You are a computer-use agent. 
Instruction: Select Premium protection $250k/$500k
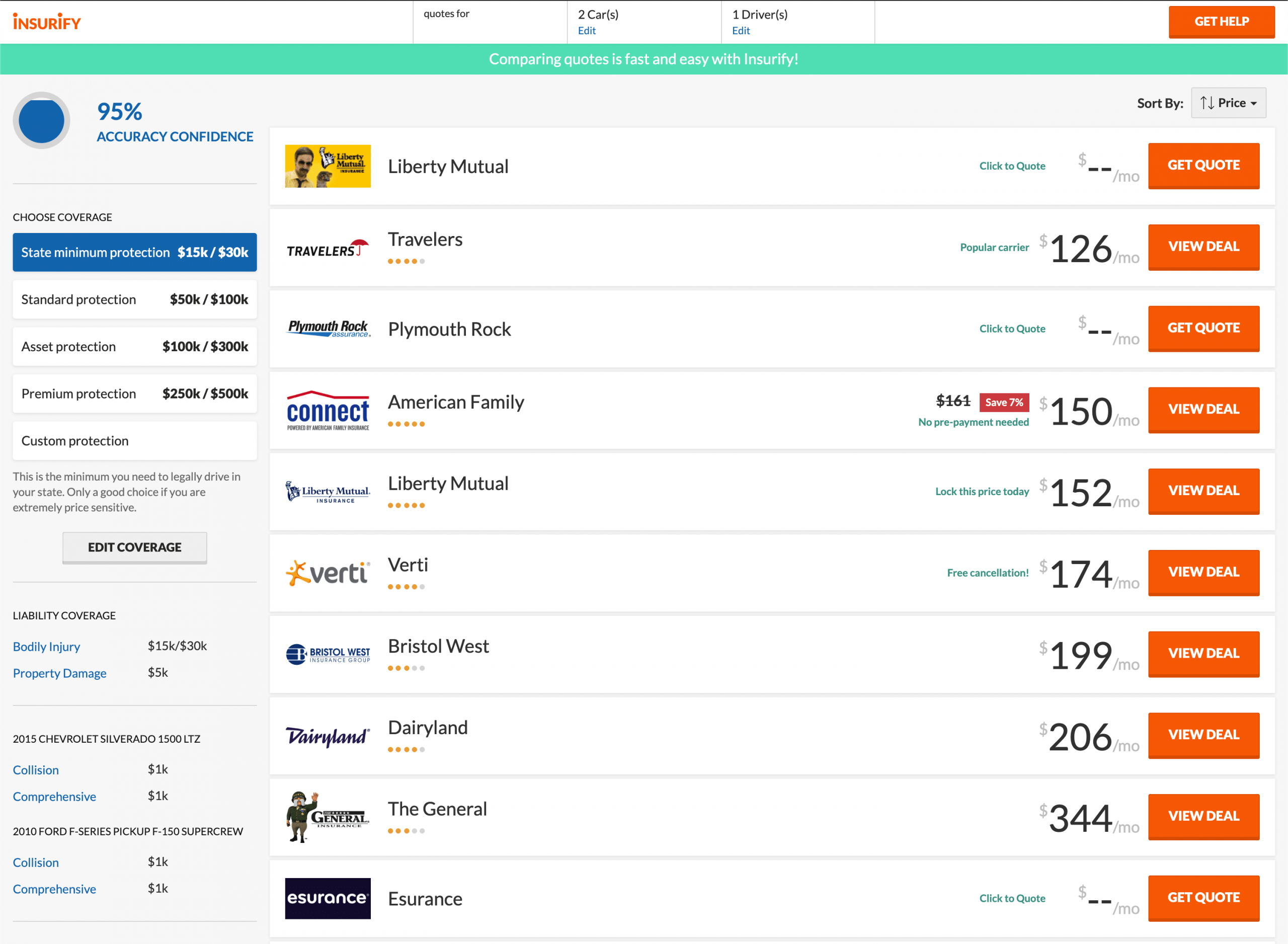click(x=134, y=393)
